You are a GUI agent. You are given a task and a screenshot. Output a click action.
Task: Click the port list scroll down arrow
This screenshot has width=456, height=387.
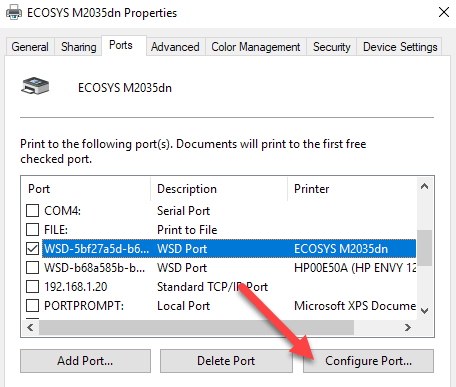click(424, 311)
